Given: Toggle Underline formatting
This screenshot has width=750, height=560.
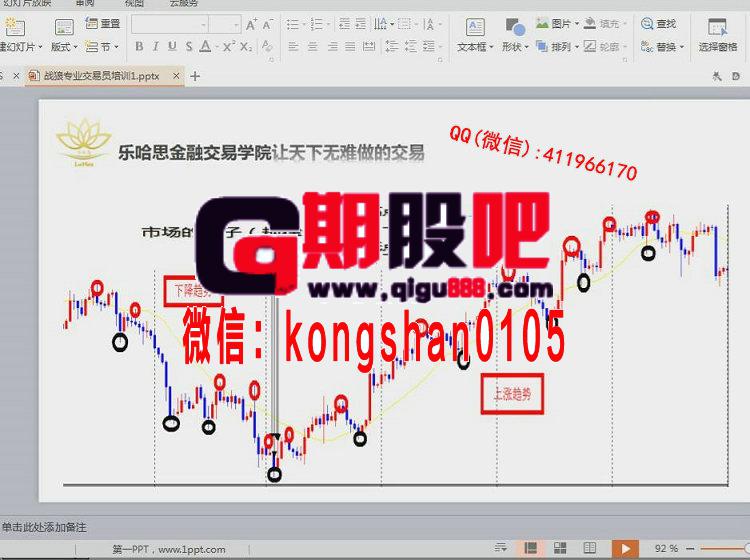Looking at the screenshot, I should (172, 46).
